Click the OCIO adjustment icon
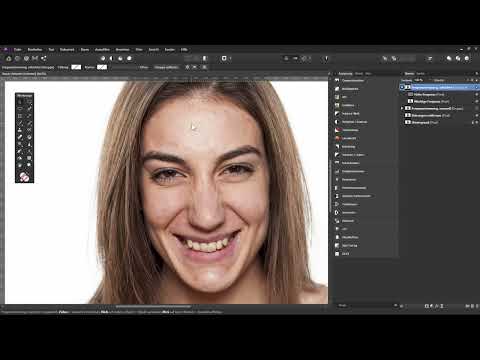 coord(337,254)
